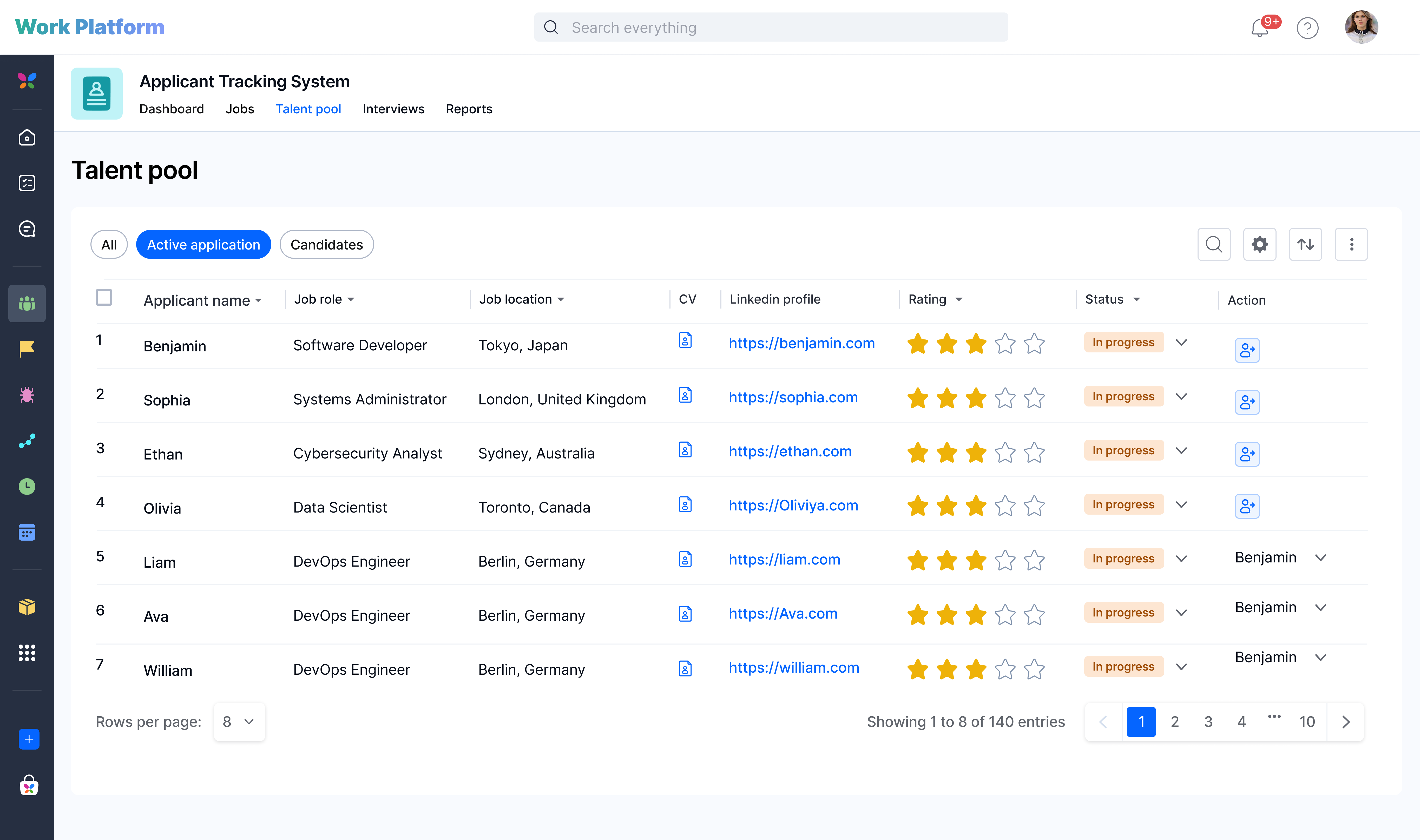The image size is (1420, 840).
Task: Set Ava's rating to first star
Action: (917, 614)
